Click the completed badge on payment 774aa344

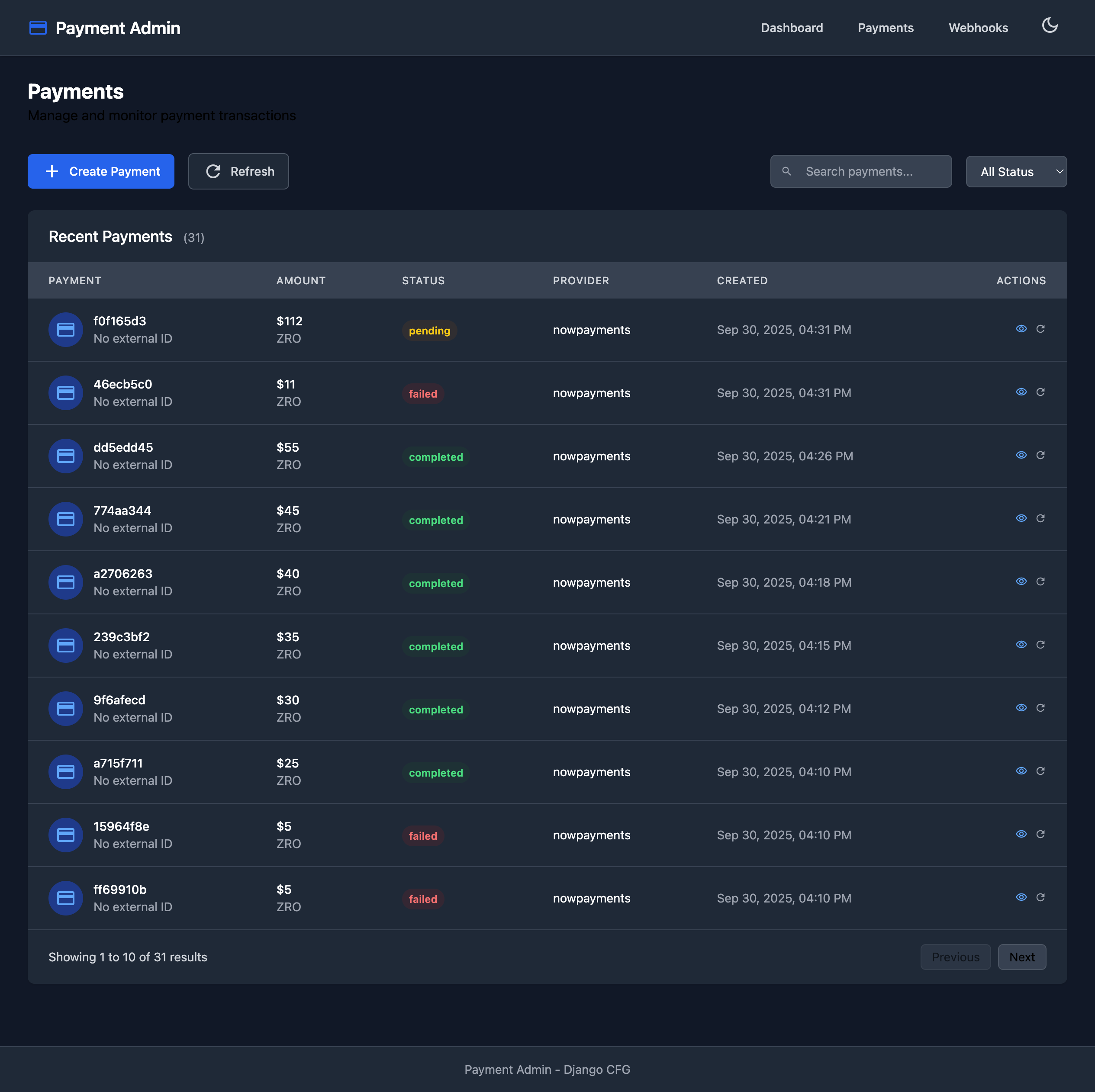(x=435, y=520)
